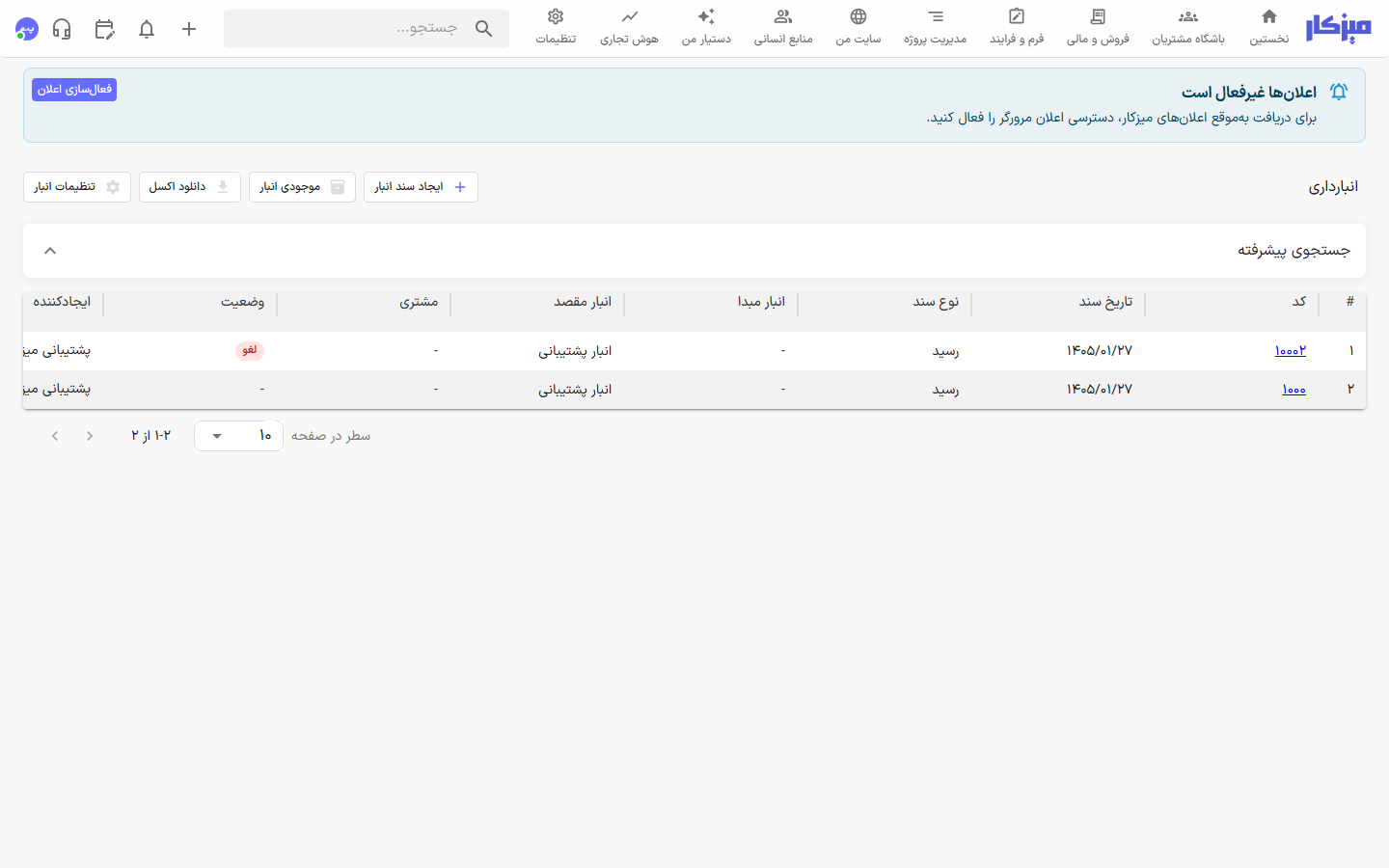
Task: Open the calendar edit icon
Action: [x=104, y=29]
